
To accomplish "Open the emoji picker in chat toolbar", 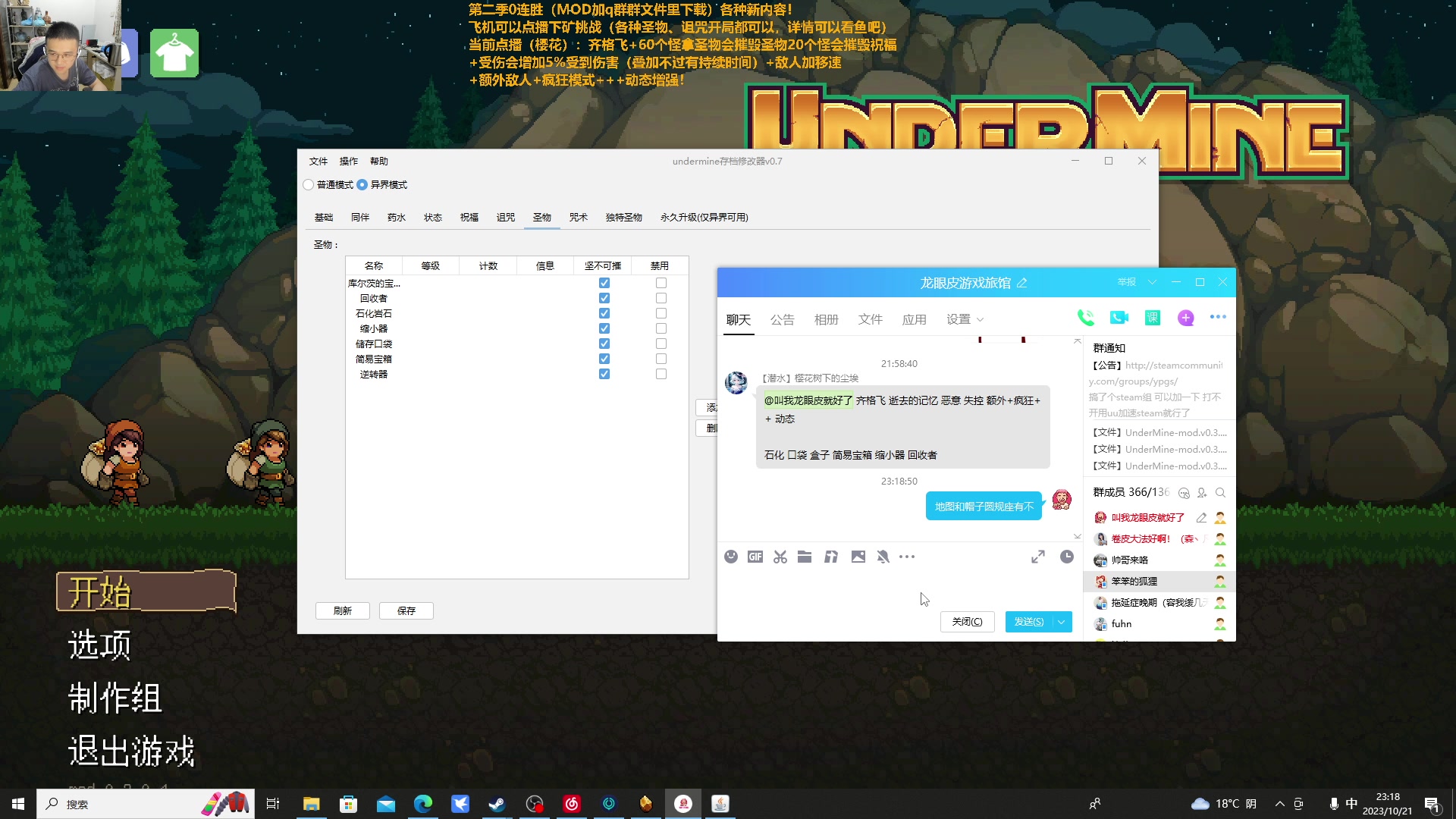I will pyautogui.click(x=731, y=557).
